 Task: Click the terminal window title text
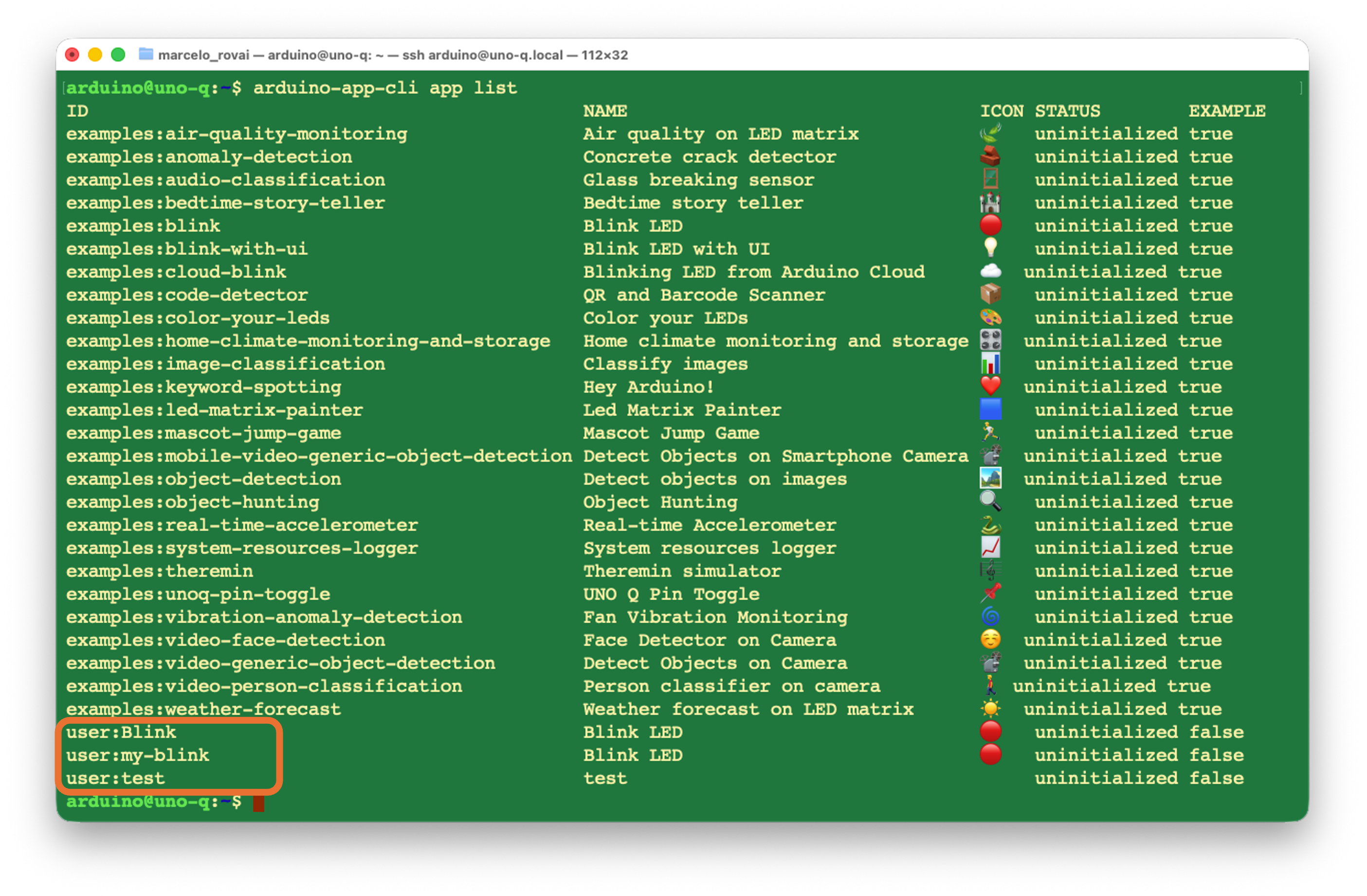pos(393,54)
